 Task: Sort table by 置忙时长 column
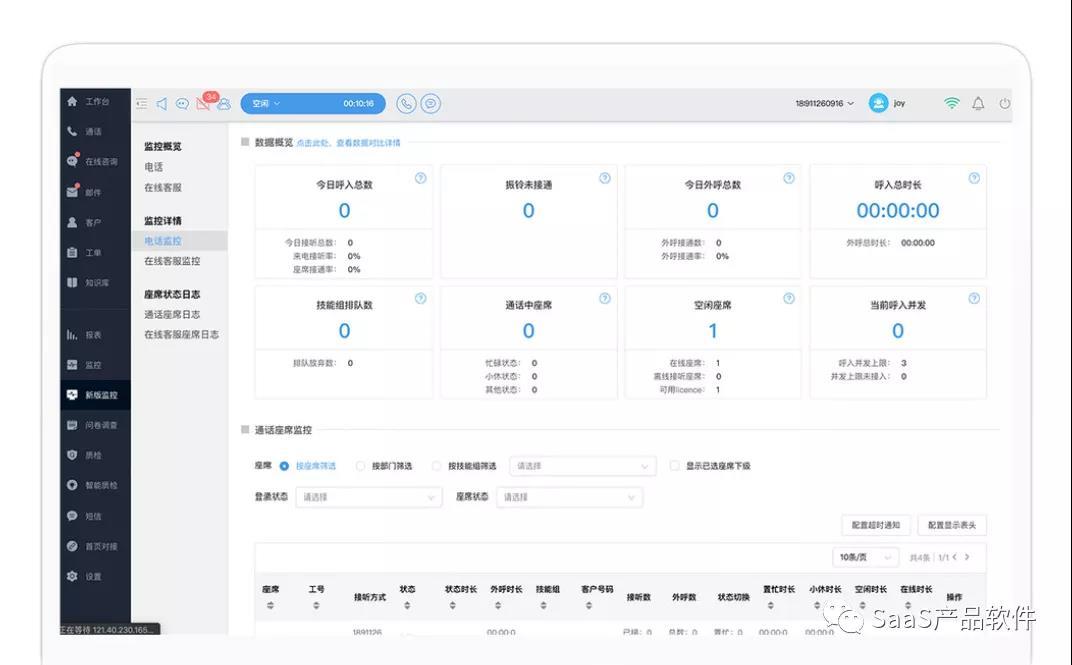[770, 606]
